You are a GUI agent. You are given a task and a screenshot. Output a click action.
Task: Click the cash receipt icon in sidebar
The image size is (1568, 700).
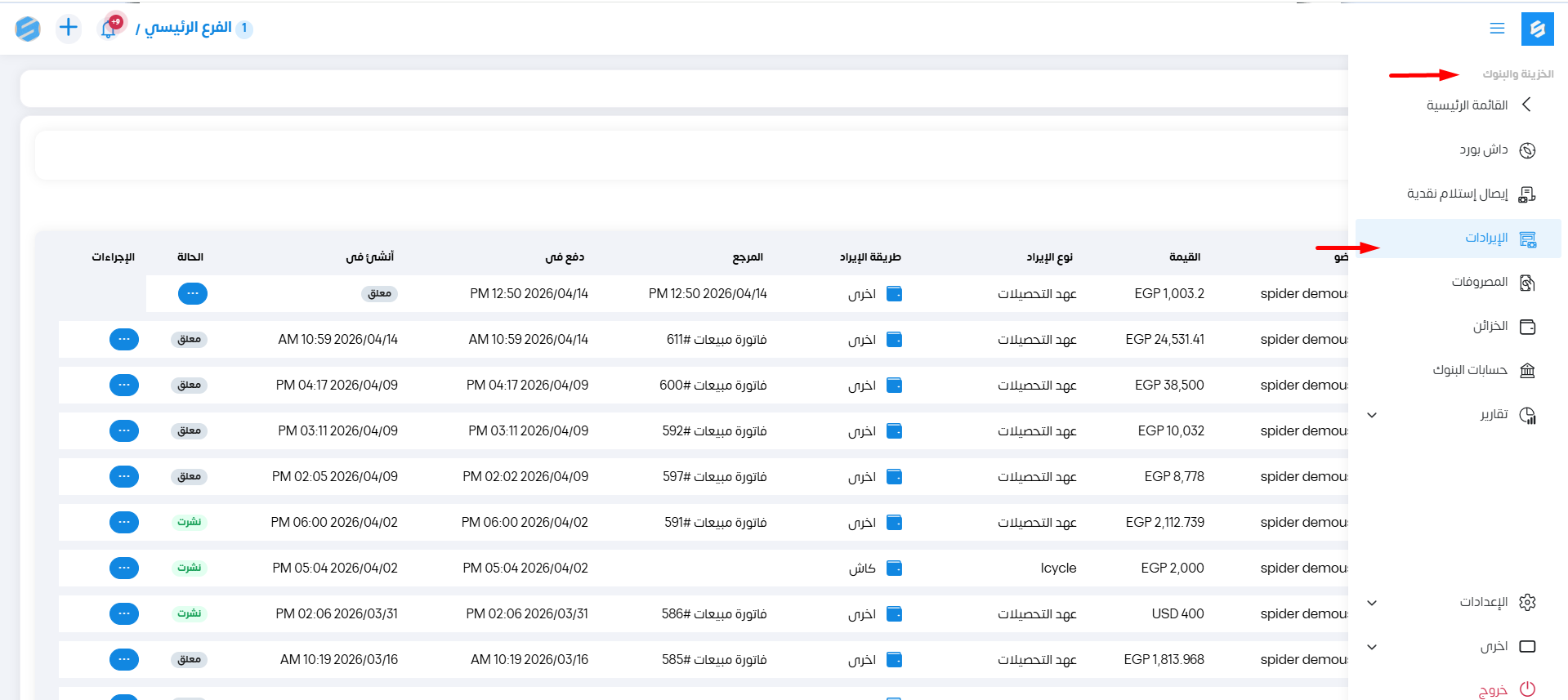click(x=1527, y=194)
